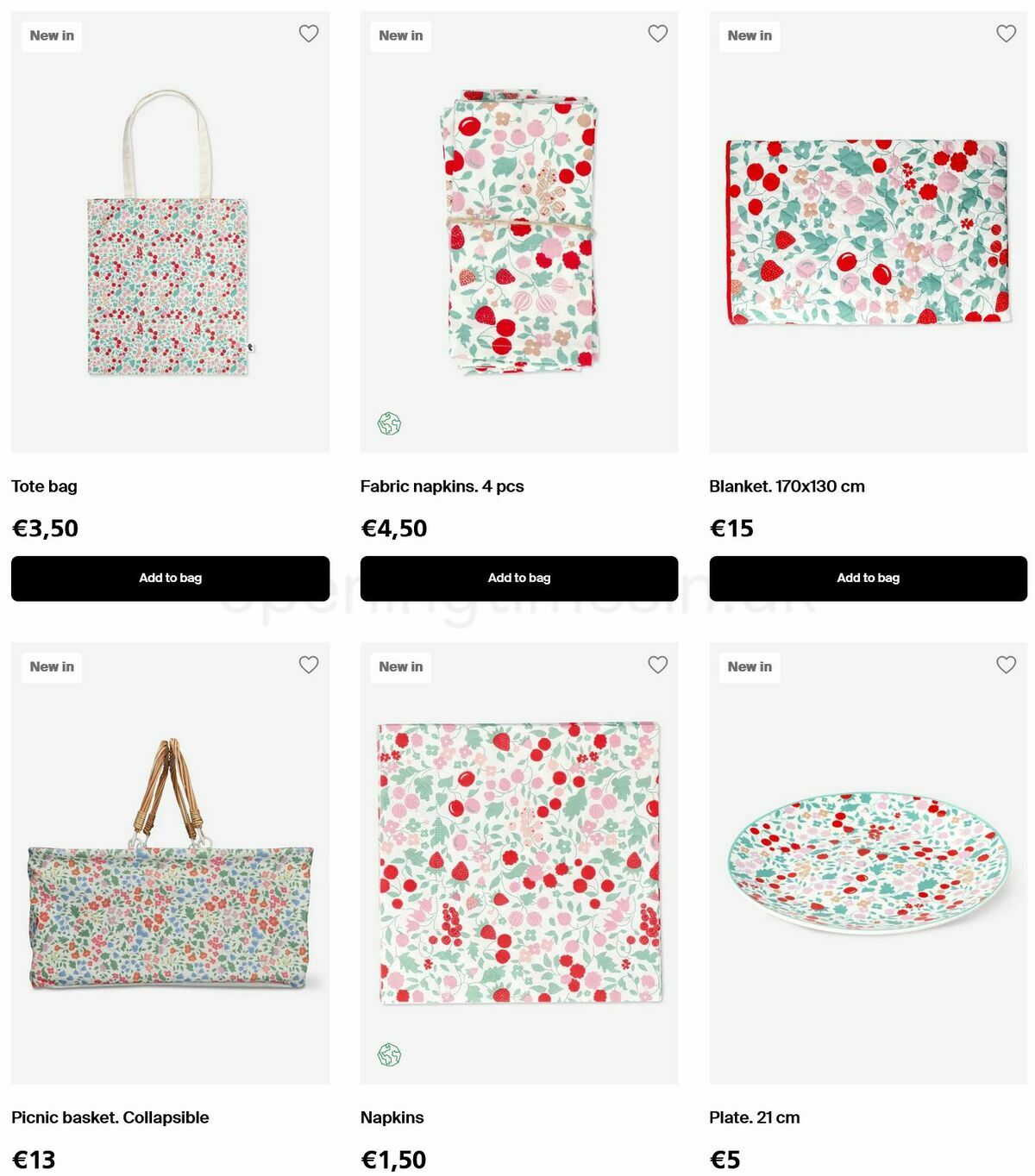Open the Picnic basket. Collapsible title link
The height and width of the screenshot is (1176, 1035).
[110, 1117]
